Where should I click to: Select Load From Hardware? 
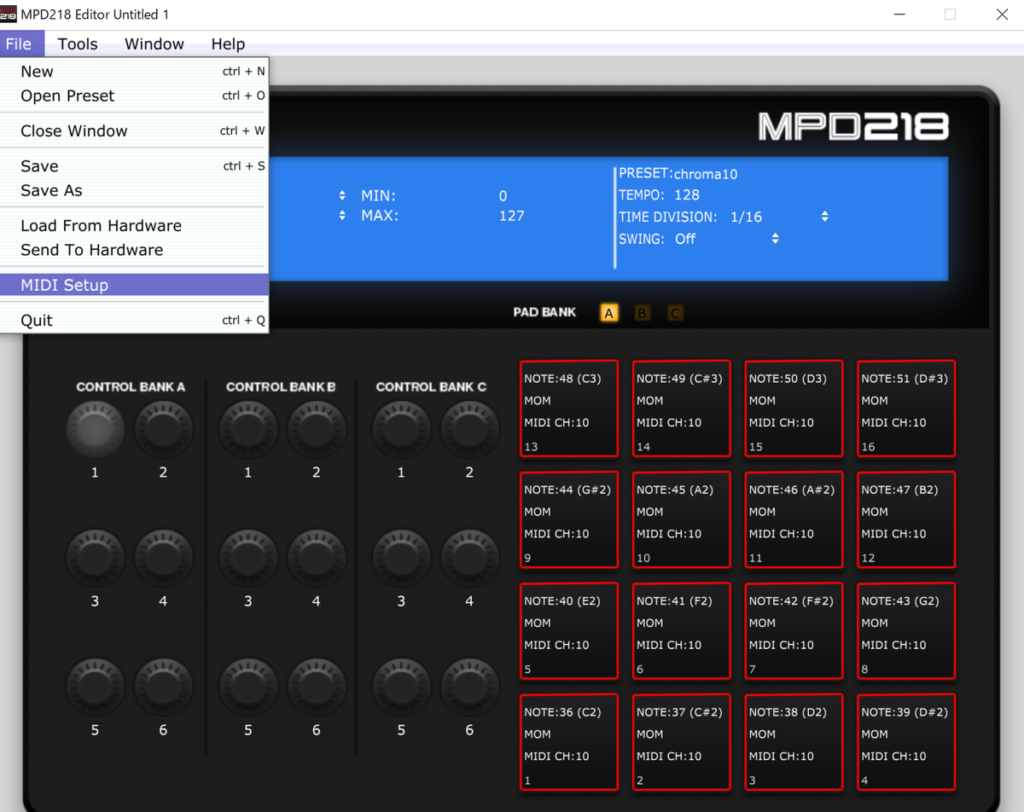tap(135, 225)
